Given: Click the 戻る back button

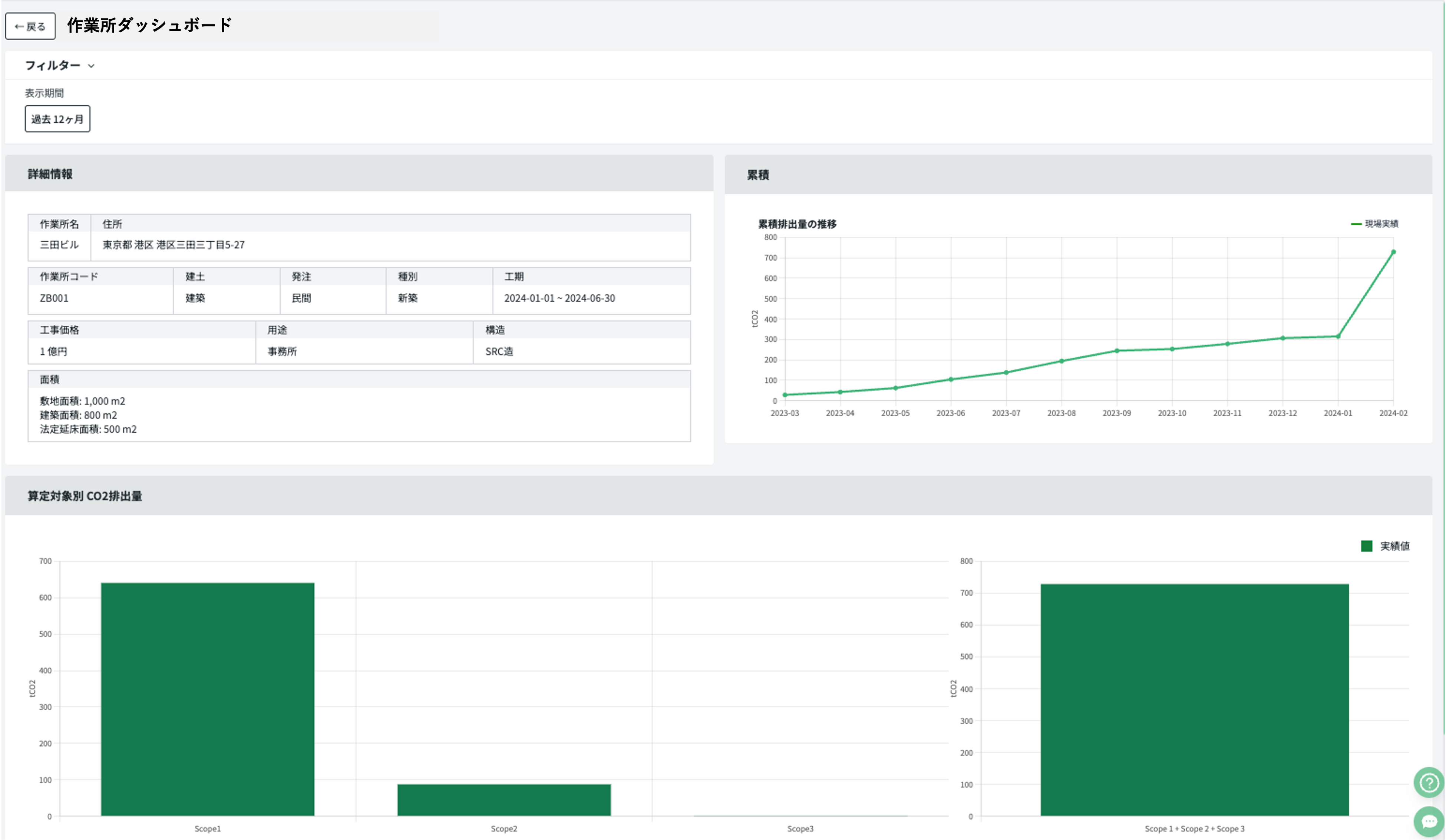Looking at the screenshot, I should (30, 26).
